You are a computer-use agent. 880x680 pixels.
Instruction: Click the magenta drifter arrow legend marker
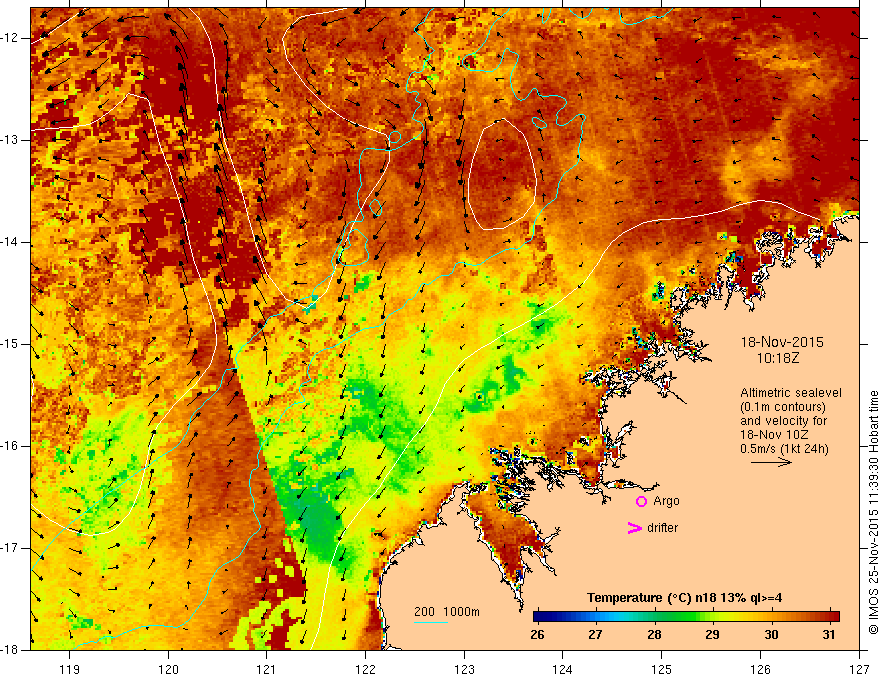pos(635,528)
